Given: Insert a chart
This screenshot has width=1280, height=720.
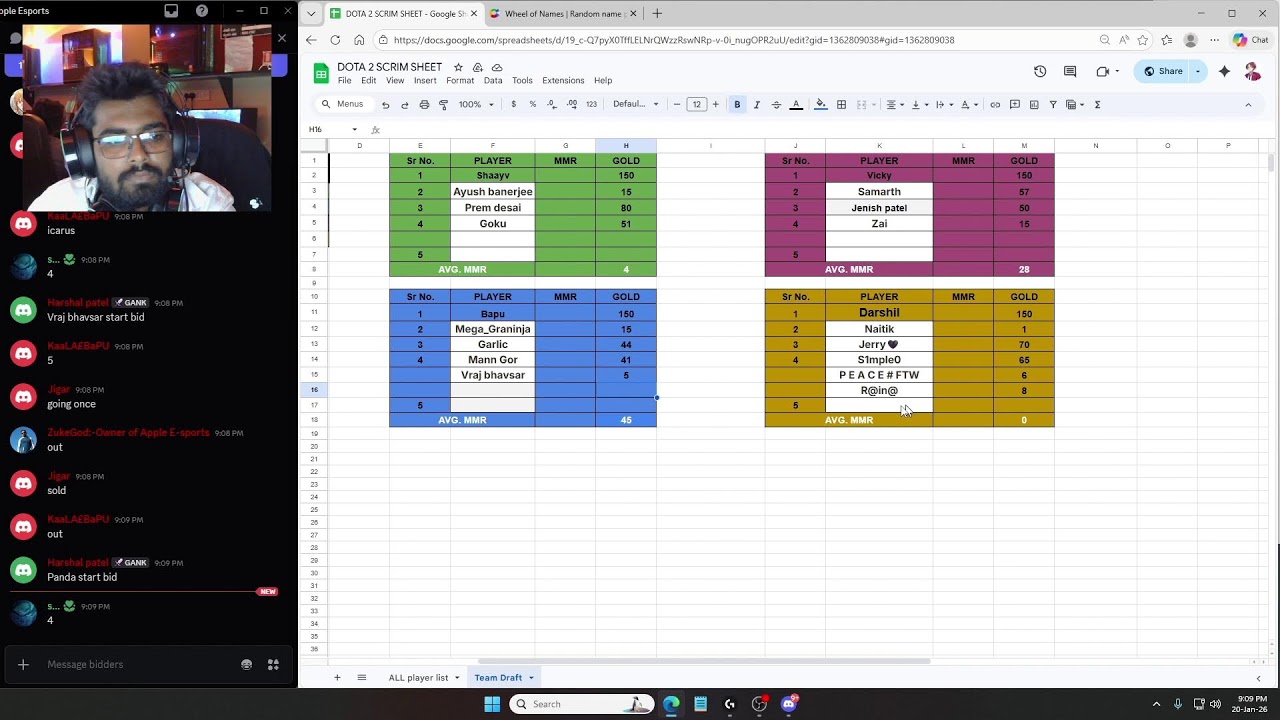Looking at the screenshot, I should coord(1033,104).
